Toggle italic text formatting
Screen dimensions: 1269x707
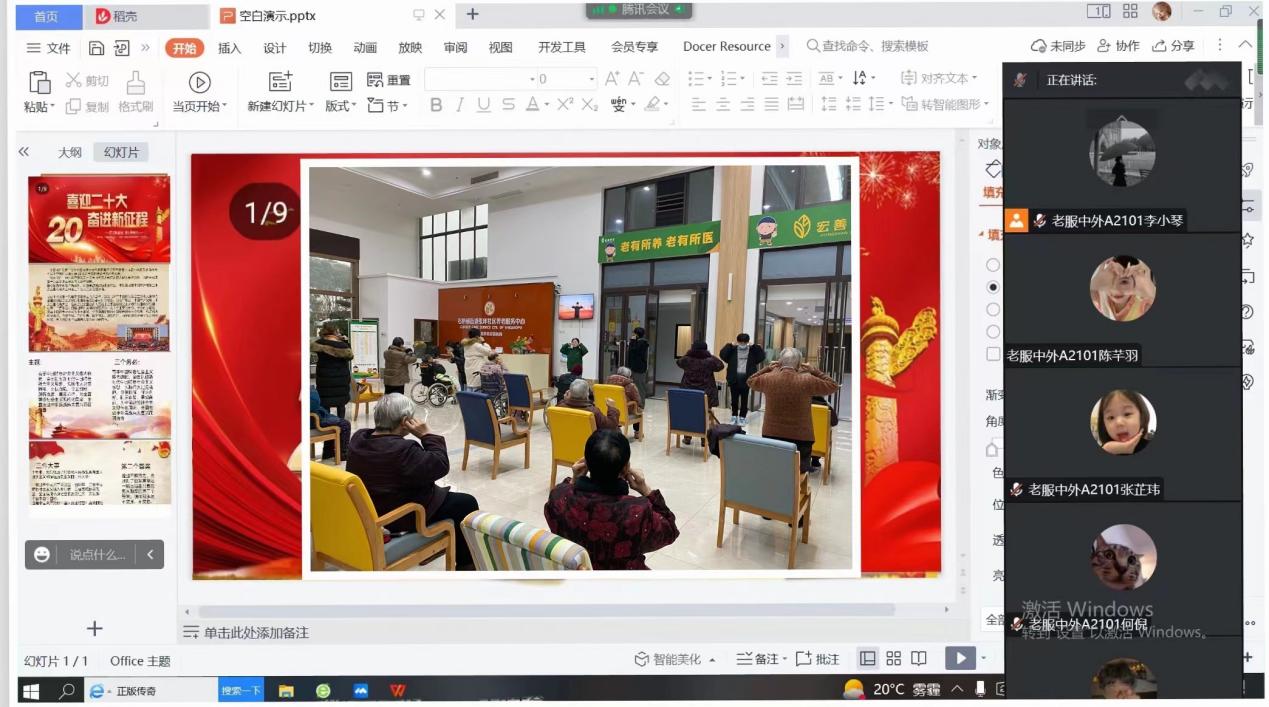click(460, 105)
